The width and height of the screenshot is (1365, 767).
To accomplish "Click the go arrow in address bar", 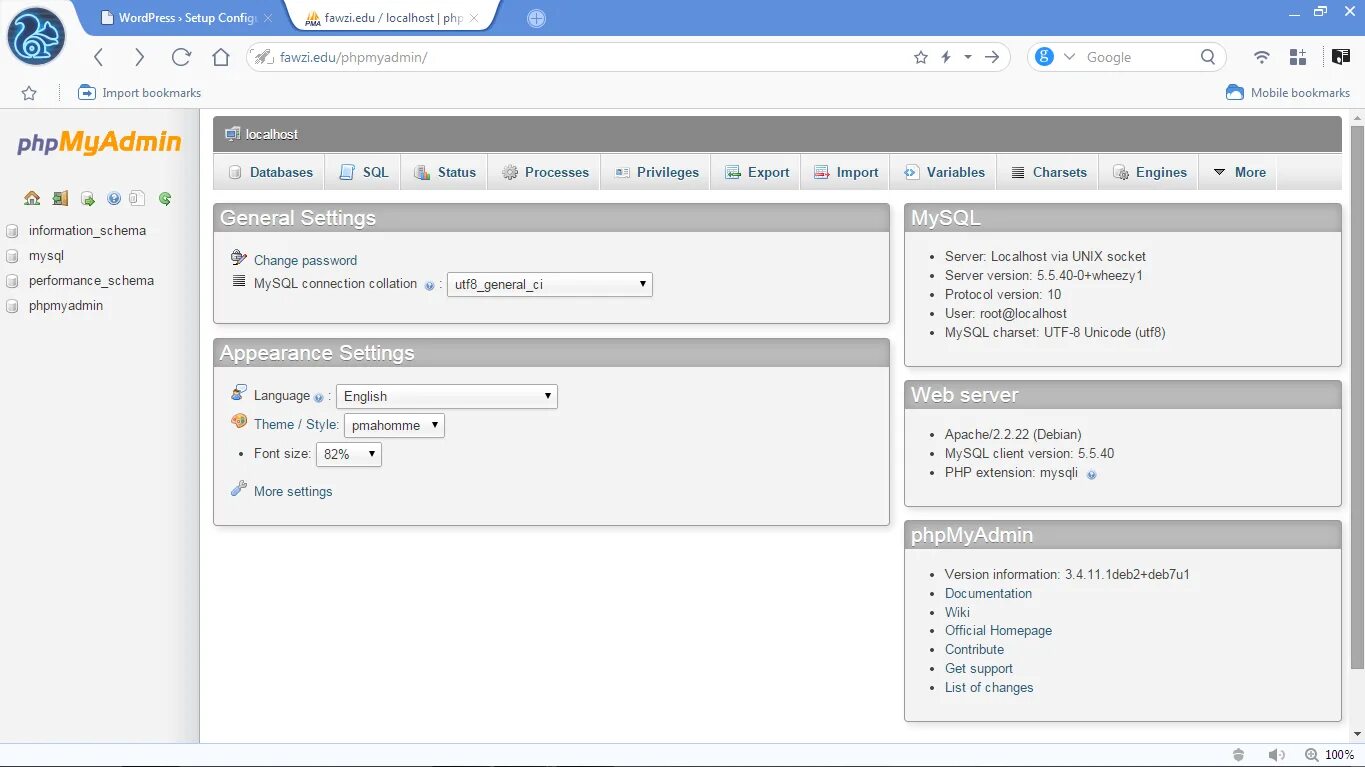I will point(992,57).
